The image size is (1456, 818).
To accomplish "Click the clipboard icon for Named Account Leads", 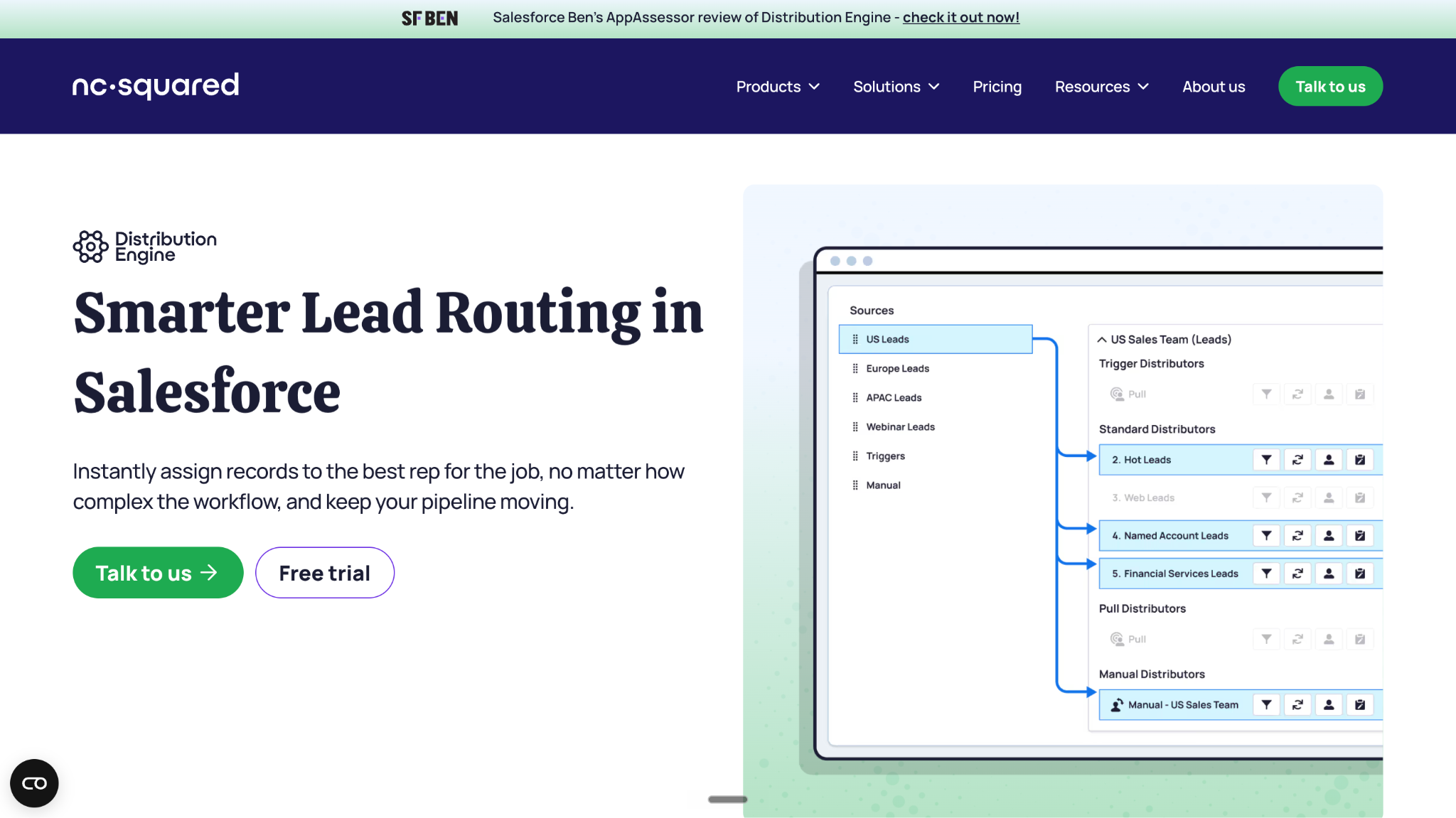I will click(1360, 536).
